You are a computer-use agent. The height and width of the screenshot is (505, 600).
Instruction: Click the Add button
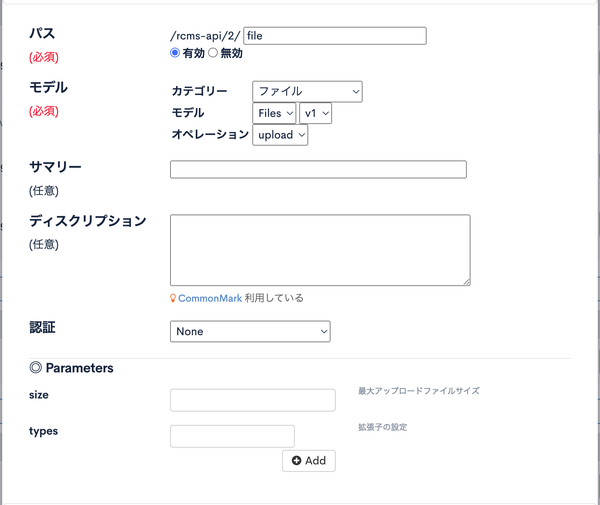coord(309,461)
